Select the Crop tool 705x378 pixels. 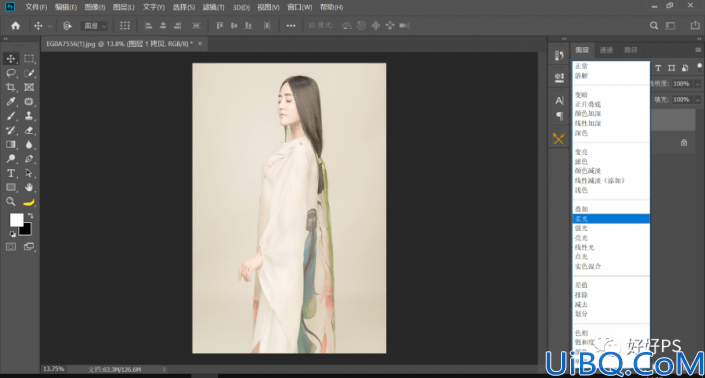point(11,87)
